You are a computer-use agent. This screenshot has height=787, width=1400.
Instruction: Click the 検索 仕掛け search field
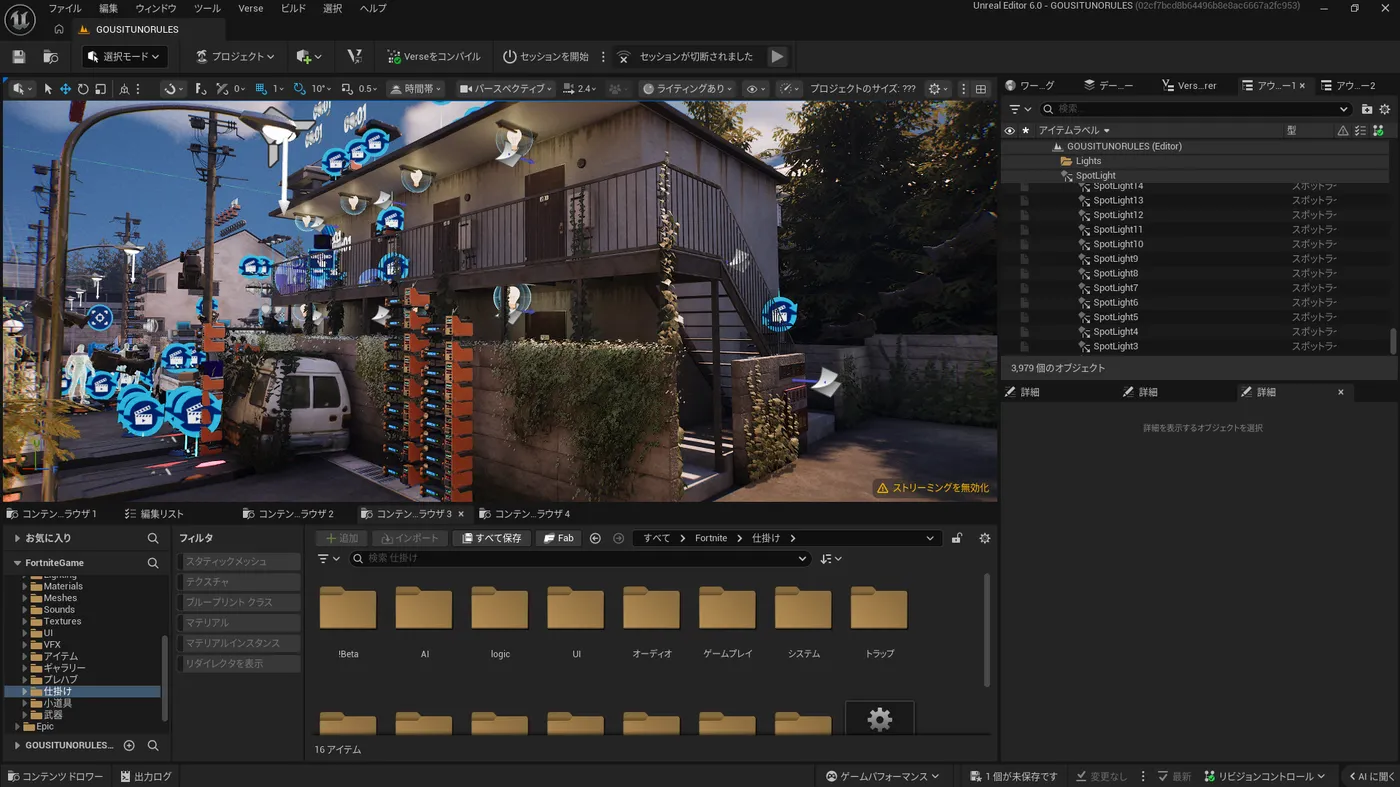pos(579,558)
